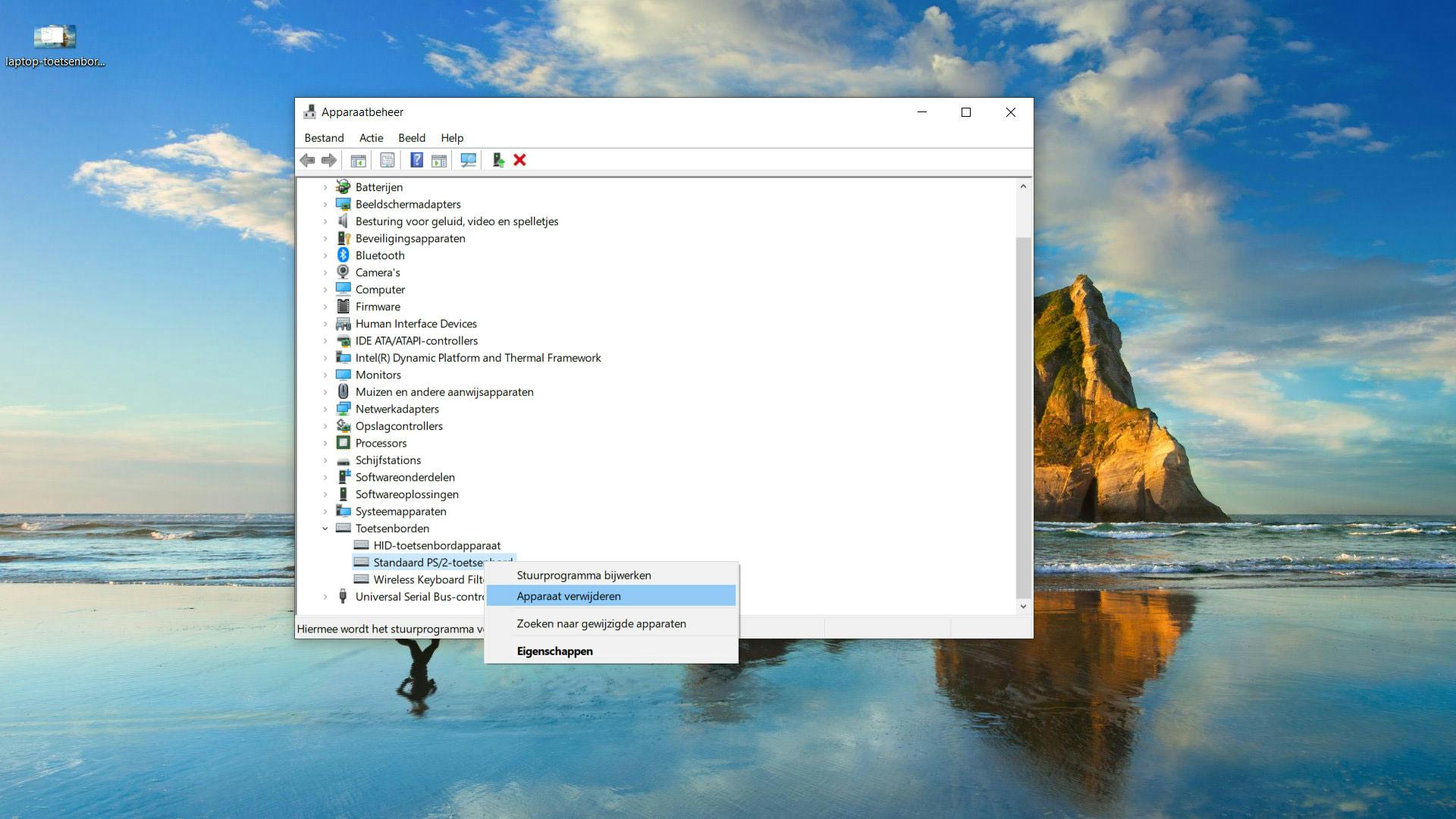The width and height of the screenshot is (1456, 819).
Task: Select HID-toetsenbordapparaat device
Action: tap(437, 546)
